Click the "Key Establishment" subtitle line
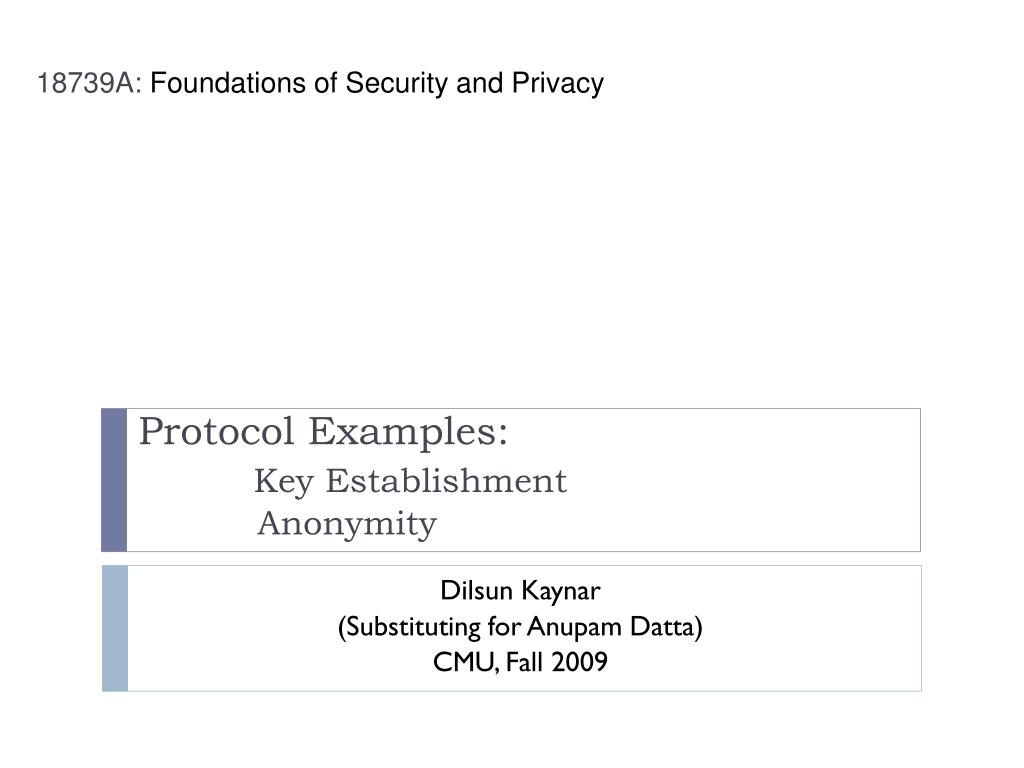 point(410,482)
